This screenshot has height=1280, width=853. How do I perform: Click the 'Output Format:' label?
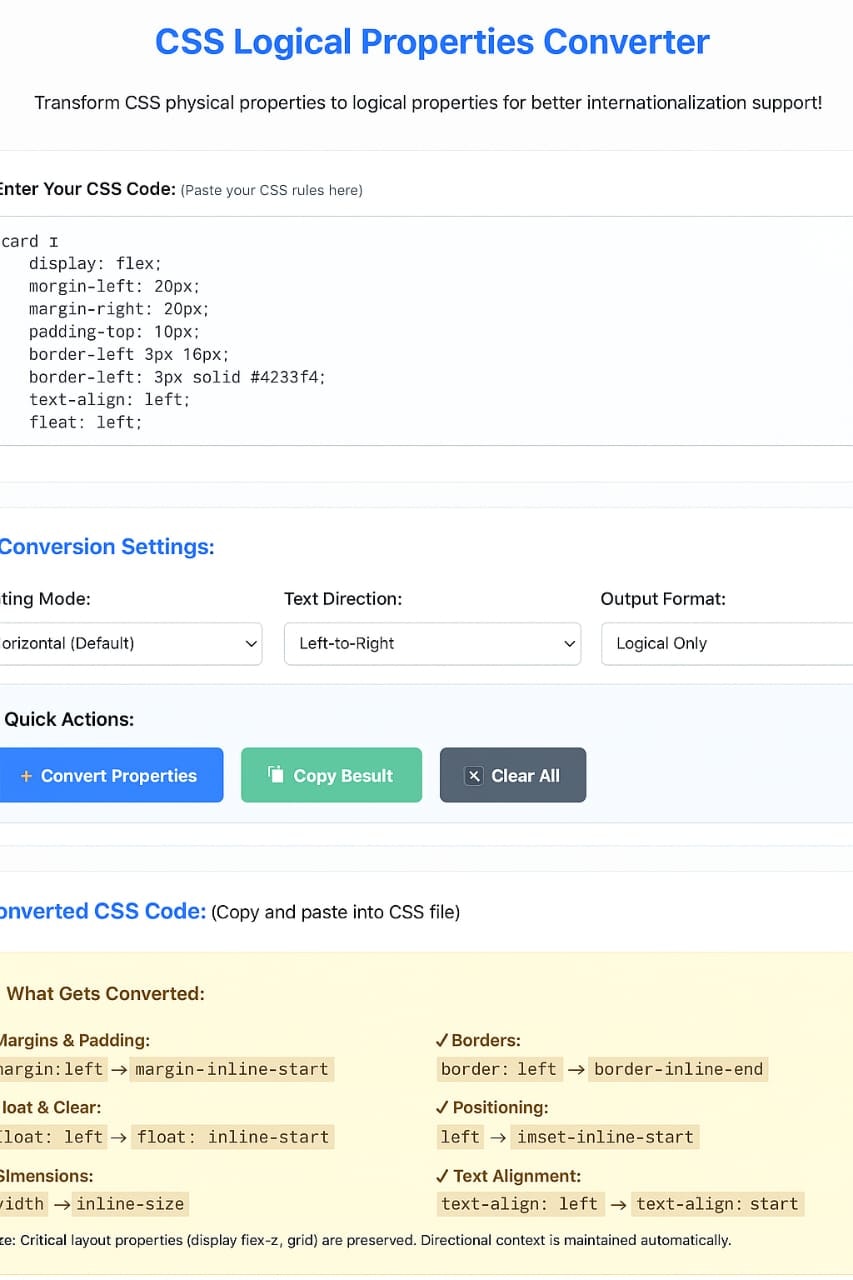coord(663,599)
